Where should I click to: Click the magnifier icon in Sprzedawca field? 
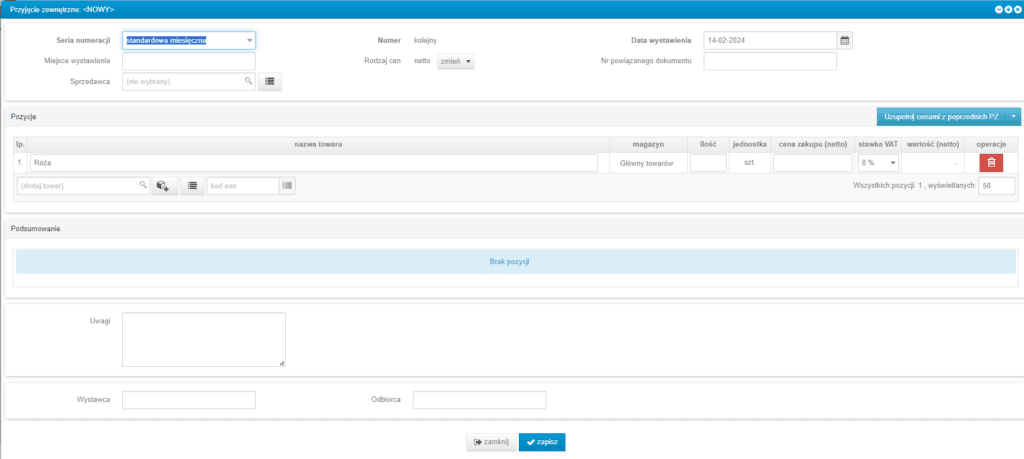click(248, 82)
